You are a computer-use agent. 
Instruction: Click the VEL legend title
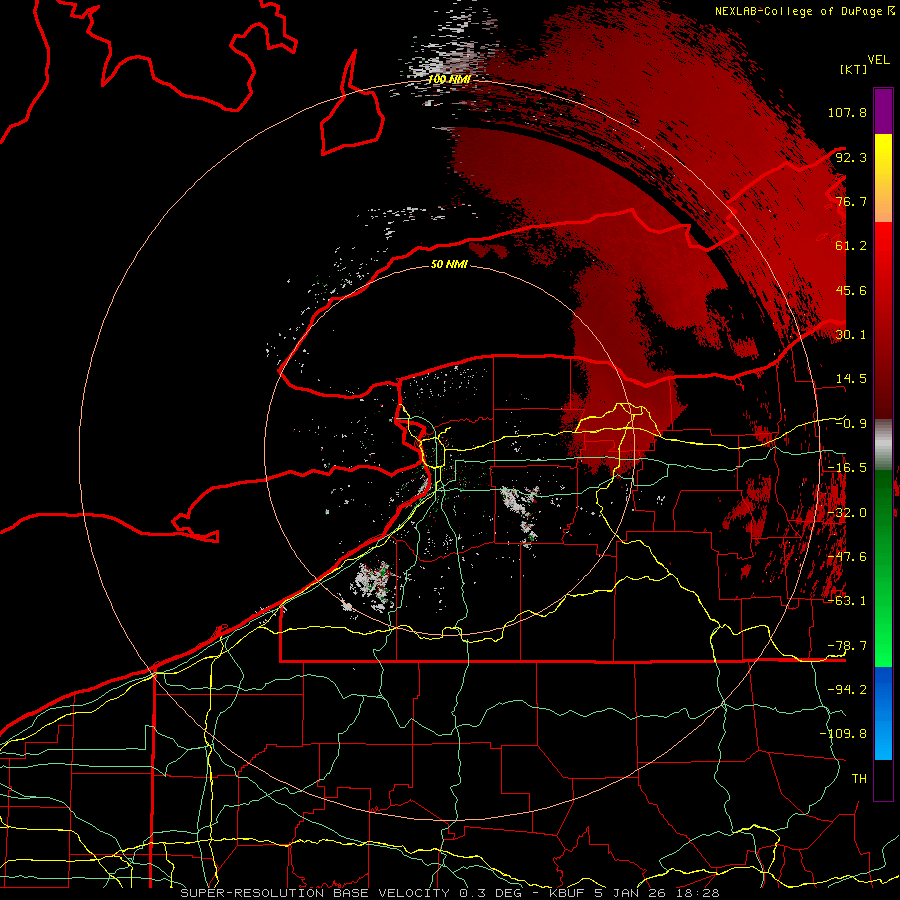(x=878, y=60)
